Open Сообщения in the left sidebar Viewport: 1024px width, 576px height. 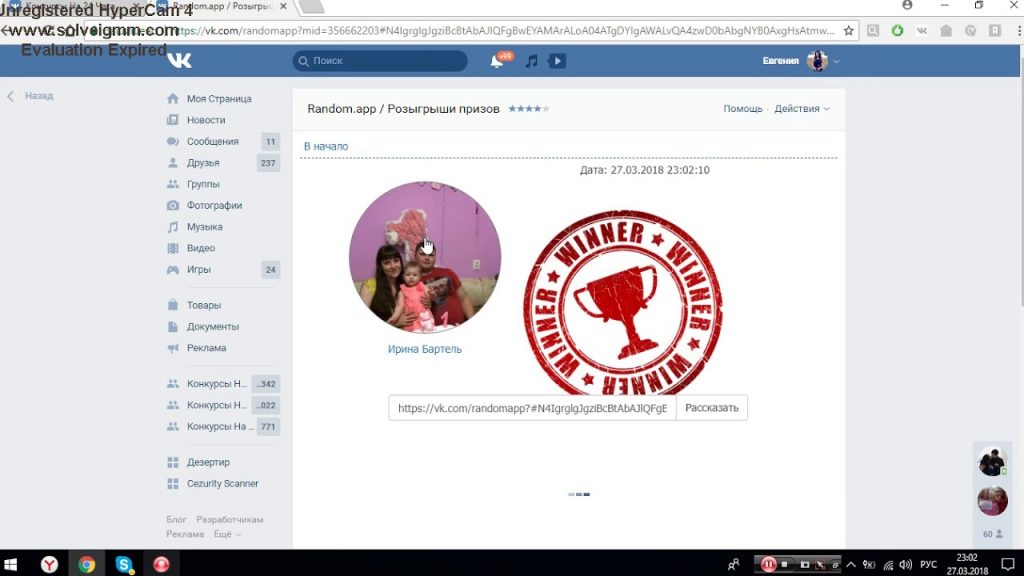[212, 142]
